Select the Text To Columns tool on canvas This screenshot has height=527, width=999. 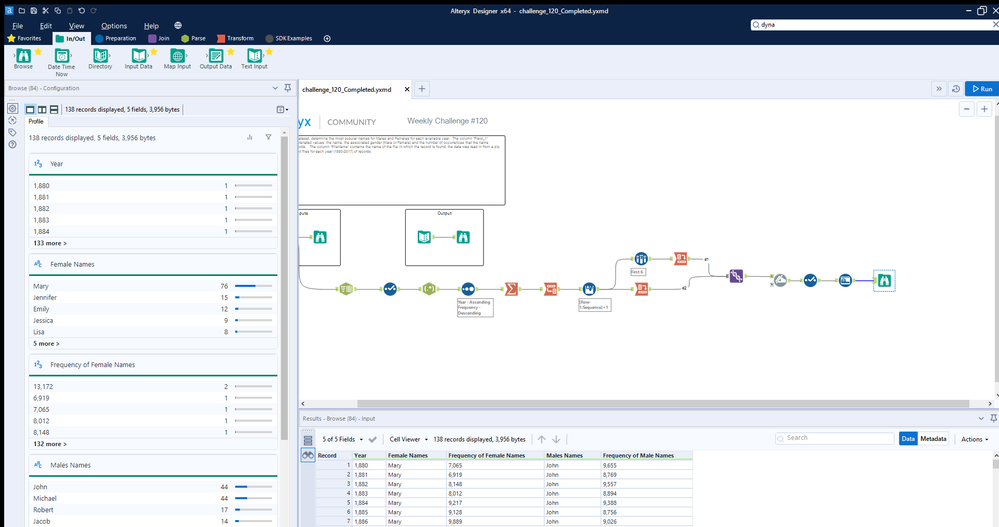(x=345, y=289)
